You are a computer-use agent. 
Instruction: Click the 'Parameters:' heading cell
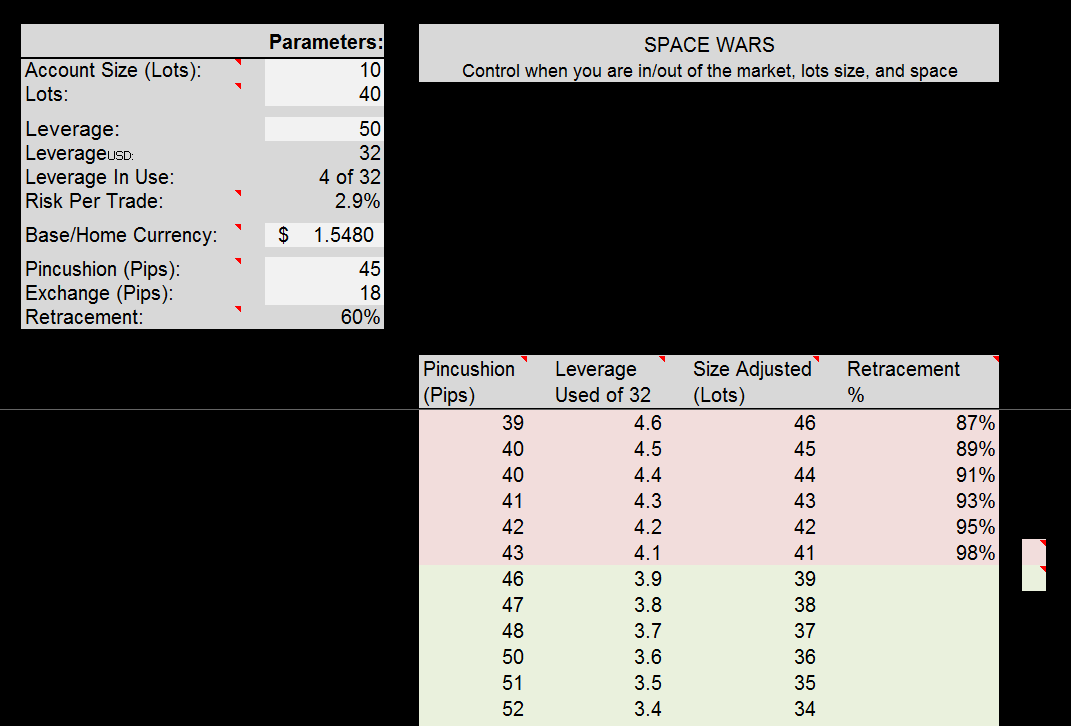(x=325, y=42)
